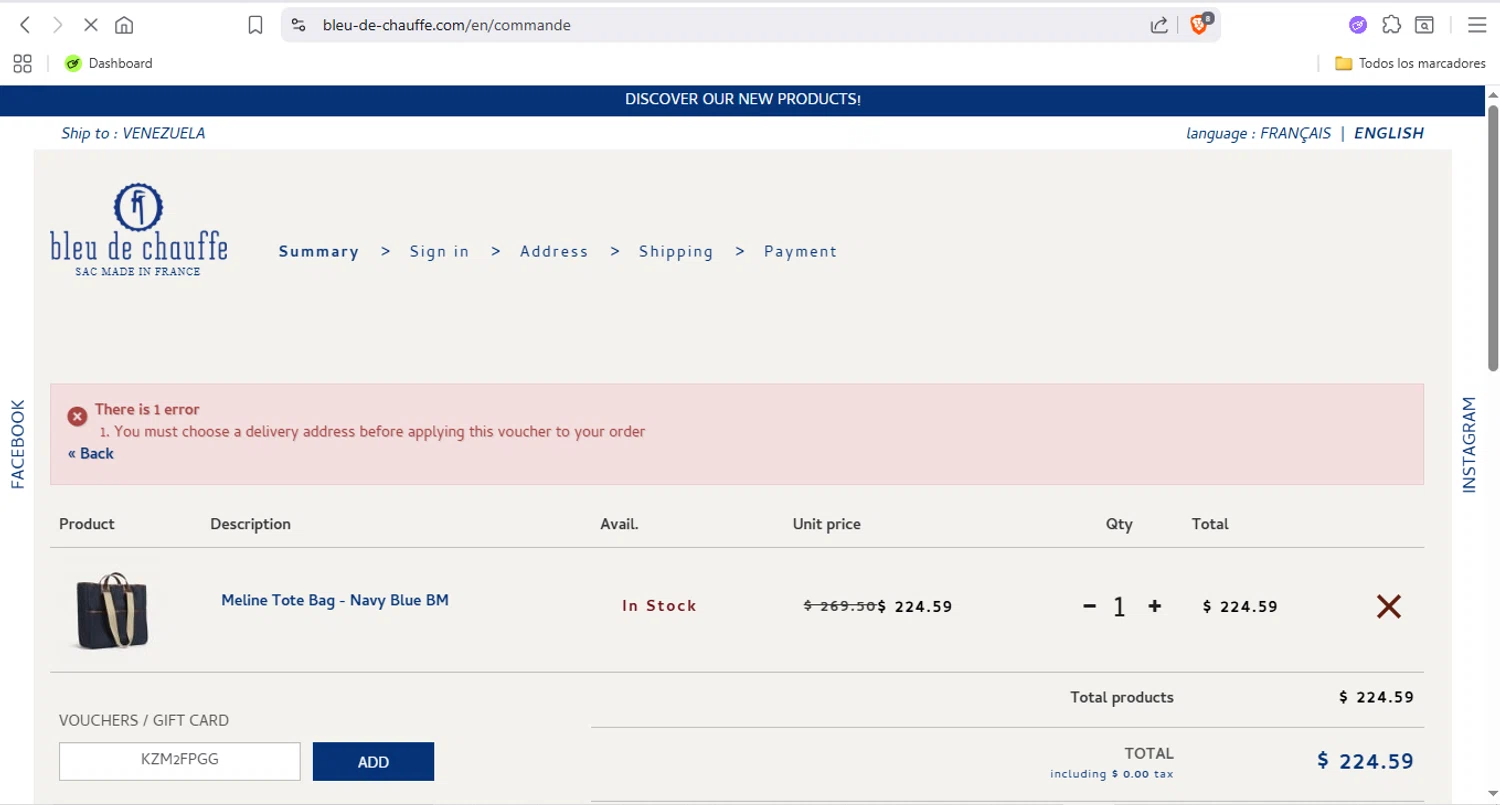Screen dimensions: 1500x805
Task: Open the purple extension icon
Action: point(1358,25)
